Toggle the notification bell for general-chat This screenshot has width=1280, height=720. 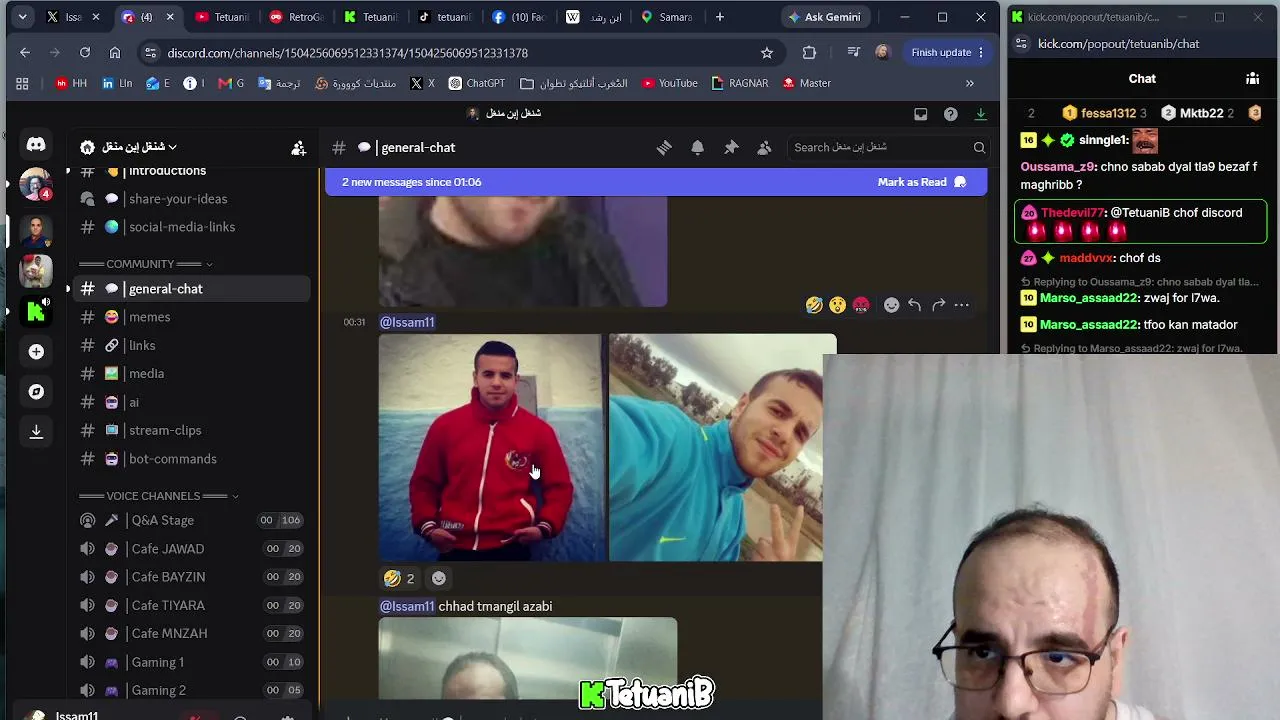pyautogui.click(x=697, y=147)
